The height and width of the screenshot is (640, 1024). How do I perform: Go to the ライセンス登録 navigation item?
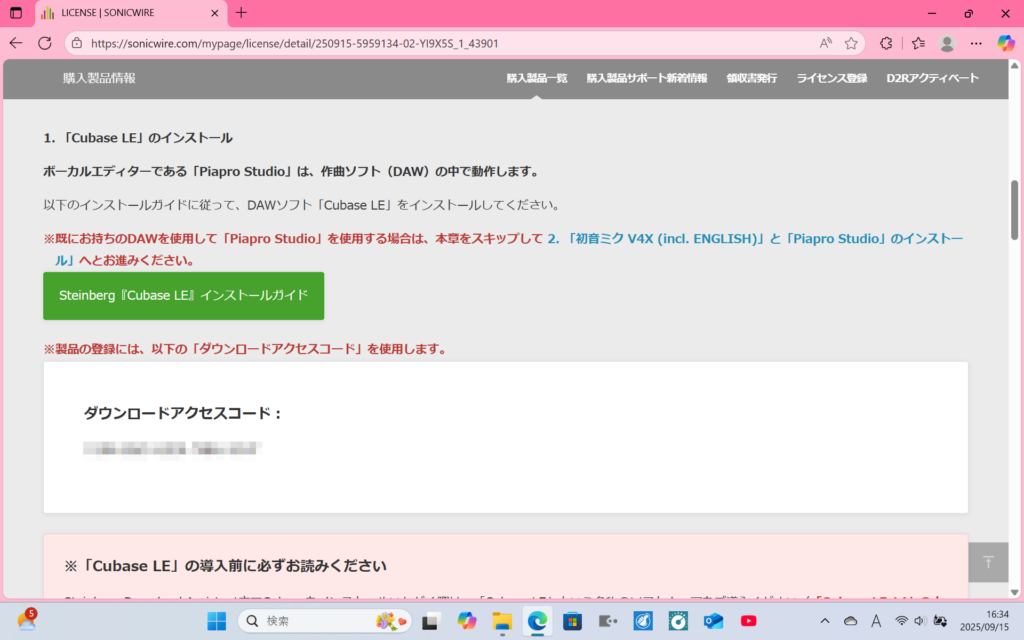[831, 78]
